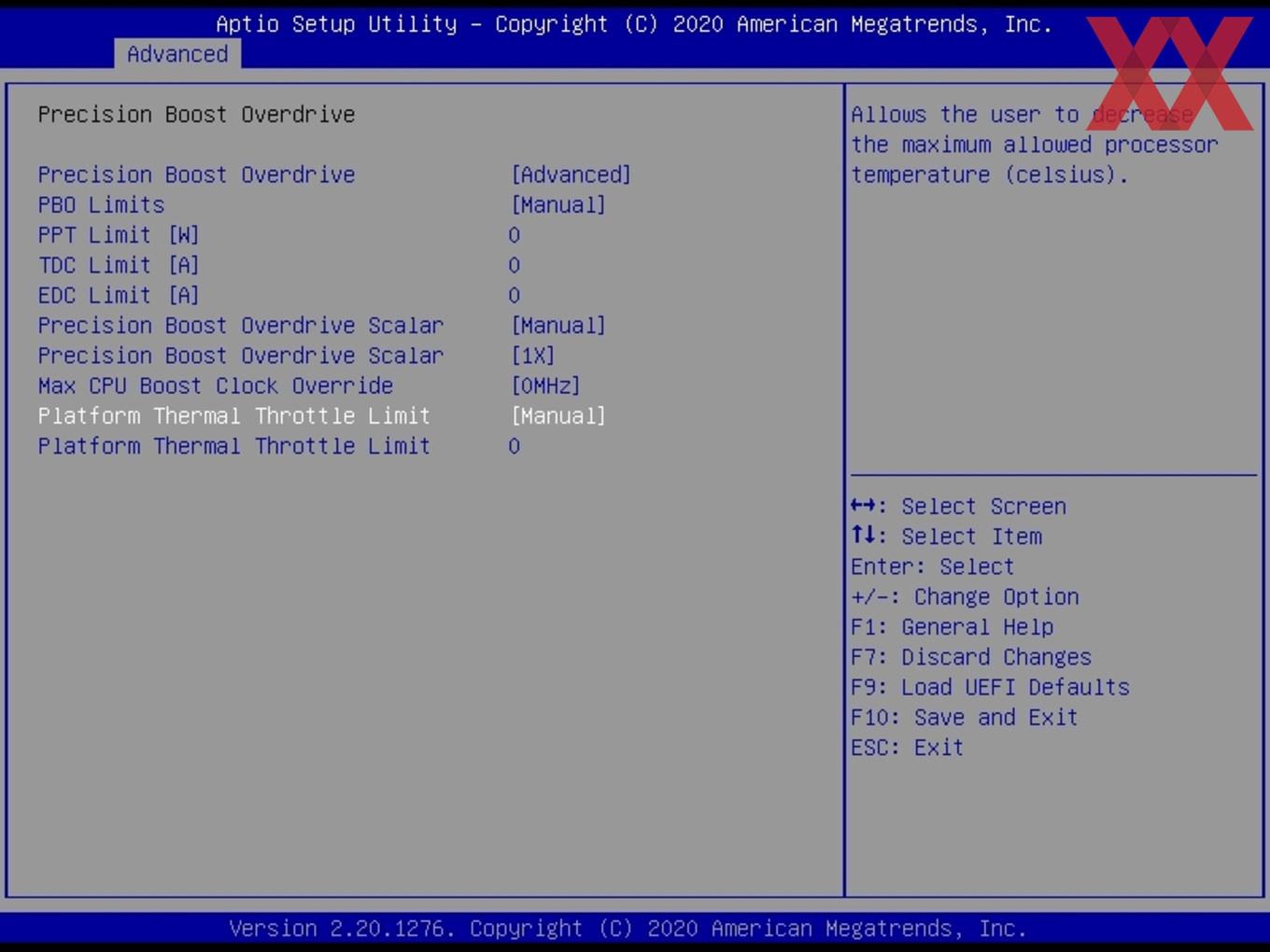Select the TDC Limit [A] value field
Viewport: 1270px width, 952px height.
pos(514,265)
